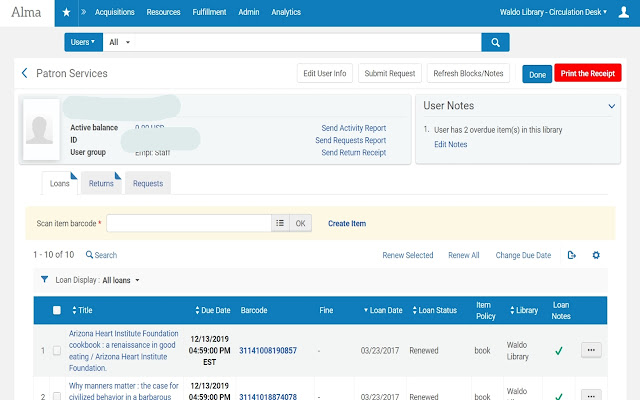Click Print the Receipt button
The image size is (640, 400).
[587, 73]
